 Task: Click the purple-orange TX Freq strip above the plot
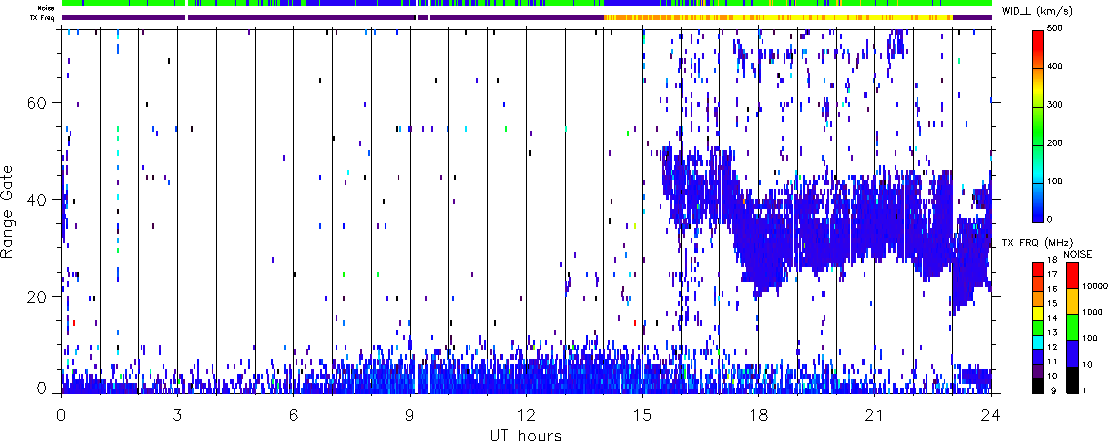tap(526, 16)
